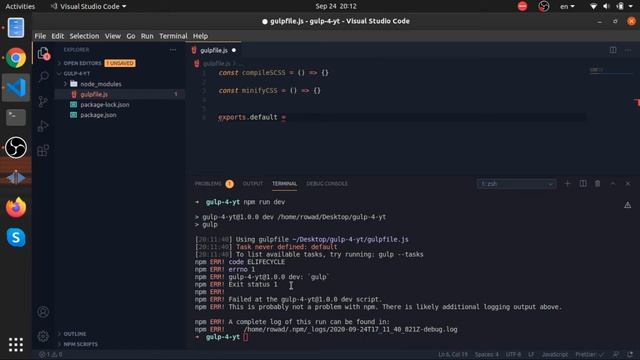Open the Run and Debug view
Screen dimensions: 640x360
[x=43, y=126]
